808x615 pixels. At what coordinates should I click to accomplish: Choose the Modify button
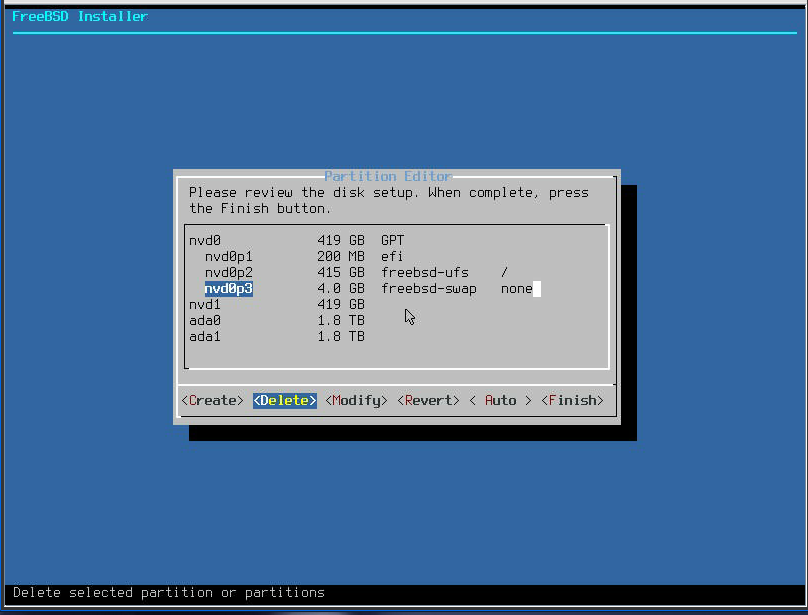tap(357, 401)
